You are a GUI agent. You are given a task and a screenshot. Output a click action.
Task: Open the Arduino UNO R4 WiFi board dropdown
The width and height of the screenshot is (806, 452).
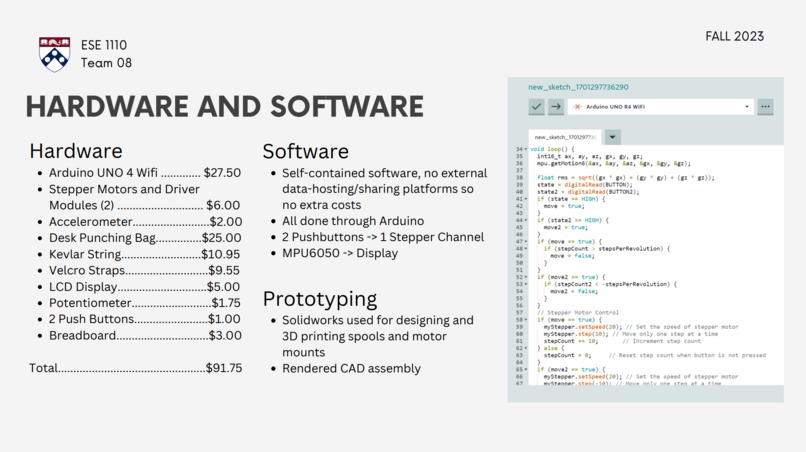click(661, 106)
